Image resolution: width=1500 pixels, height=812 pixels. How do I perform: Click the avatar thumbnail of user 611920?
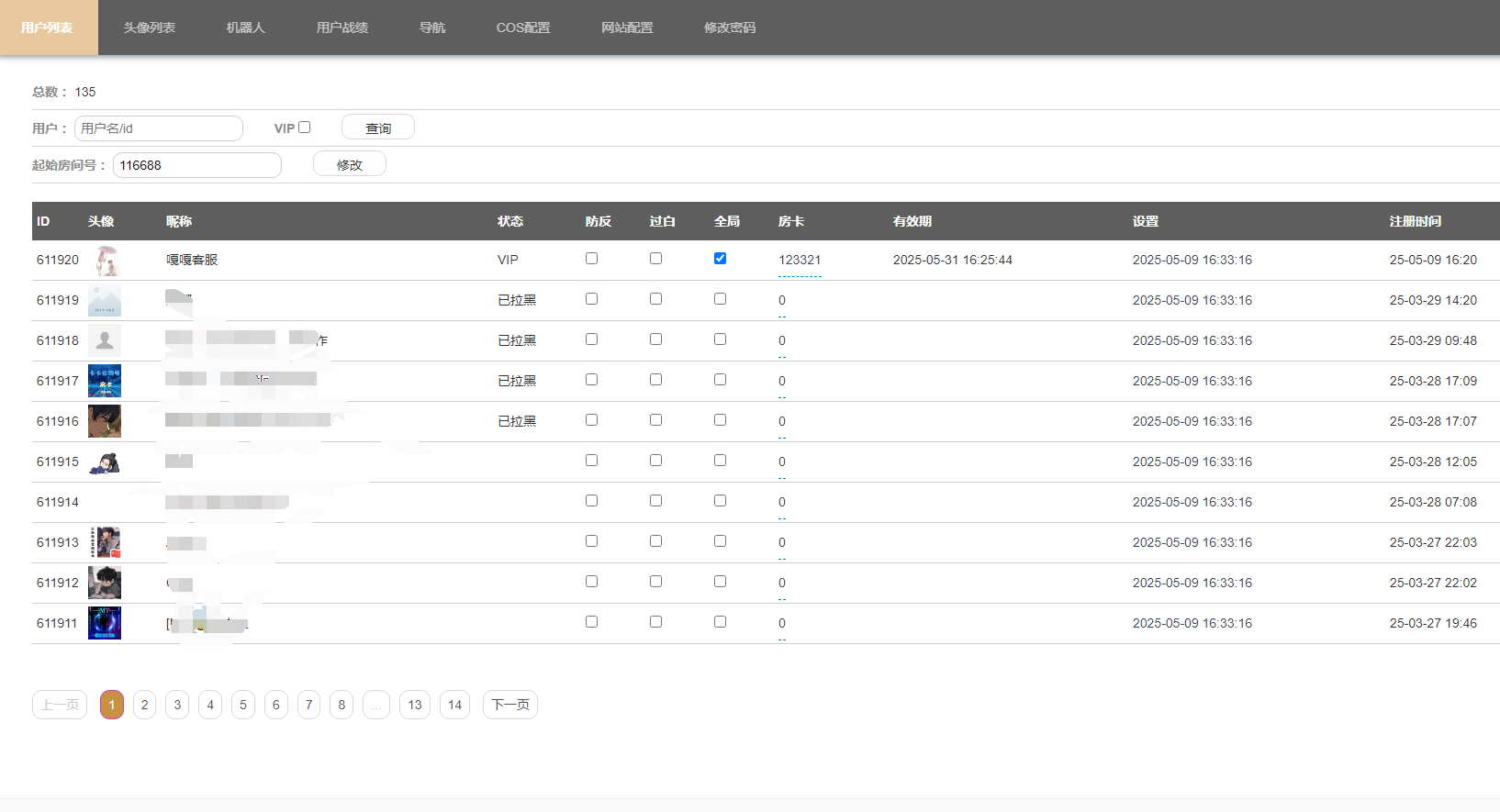[x=105, y=261]
